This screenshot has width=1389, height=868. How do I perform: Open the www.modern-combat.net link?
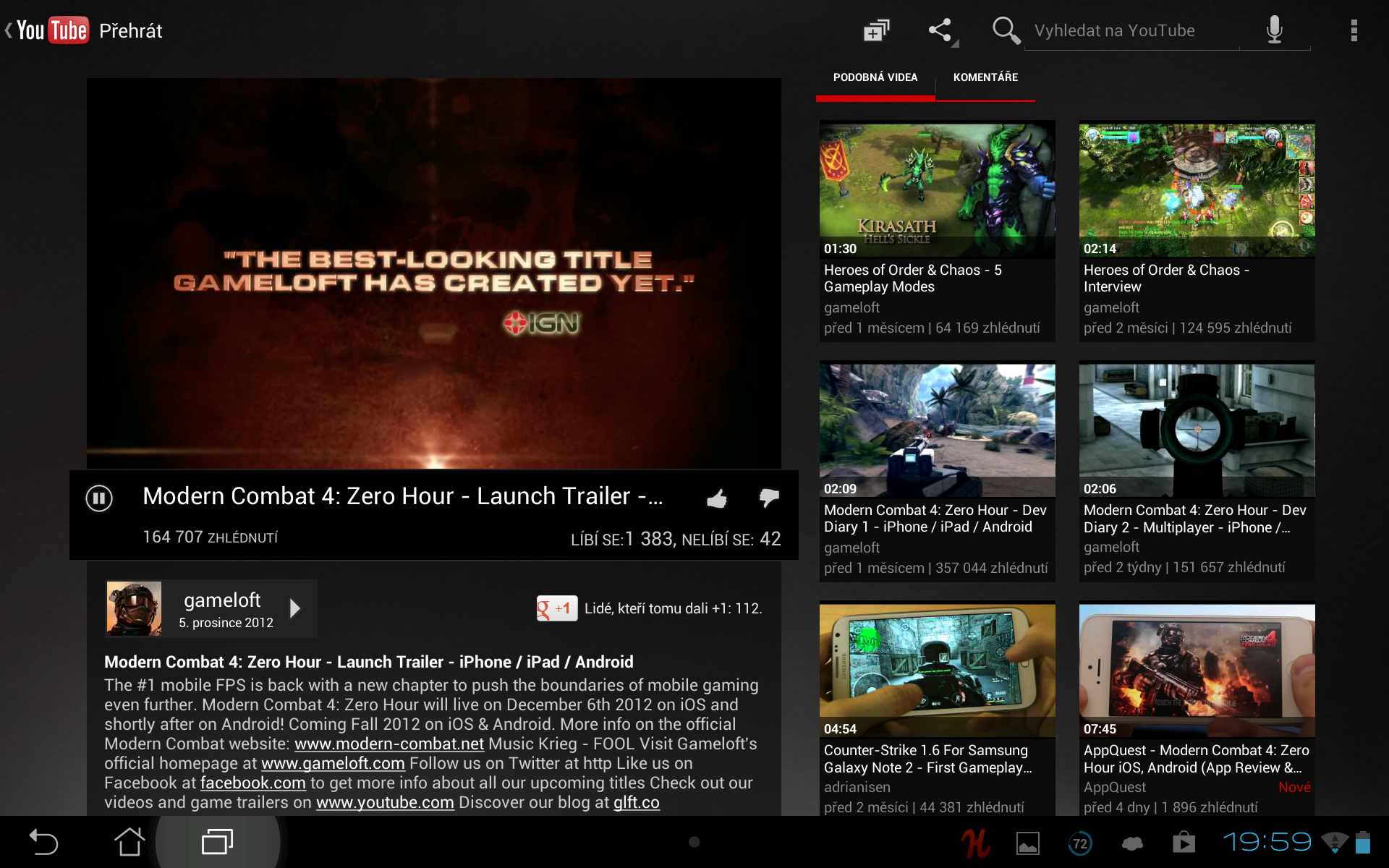tap(389, 744)
